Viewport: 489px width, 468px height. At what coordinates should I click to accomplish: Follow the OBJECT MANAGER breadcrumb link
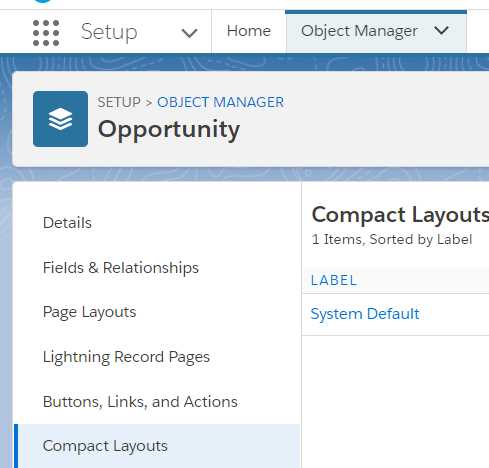(x=220, y=102)
